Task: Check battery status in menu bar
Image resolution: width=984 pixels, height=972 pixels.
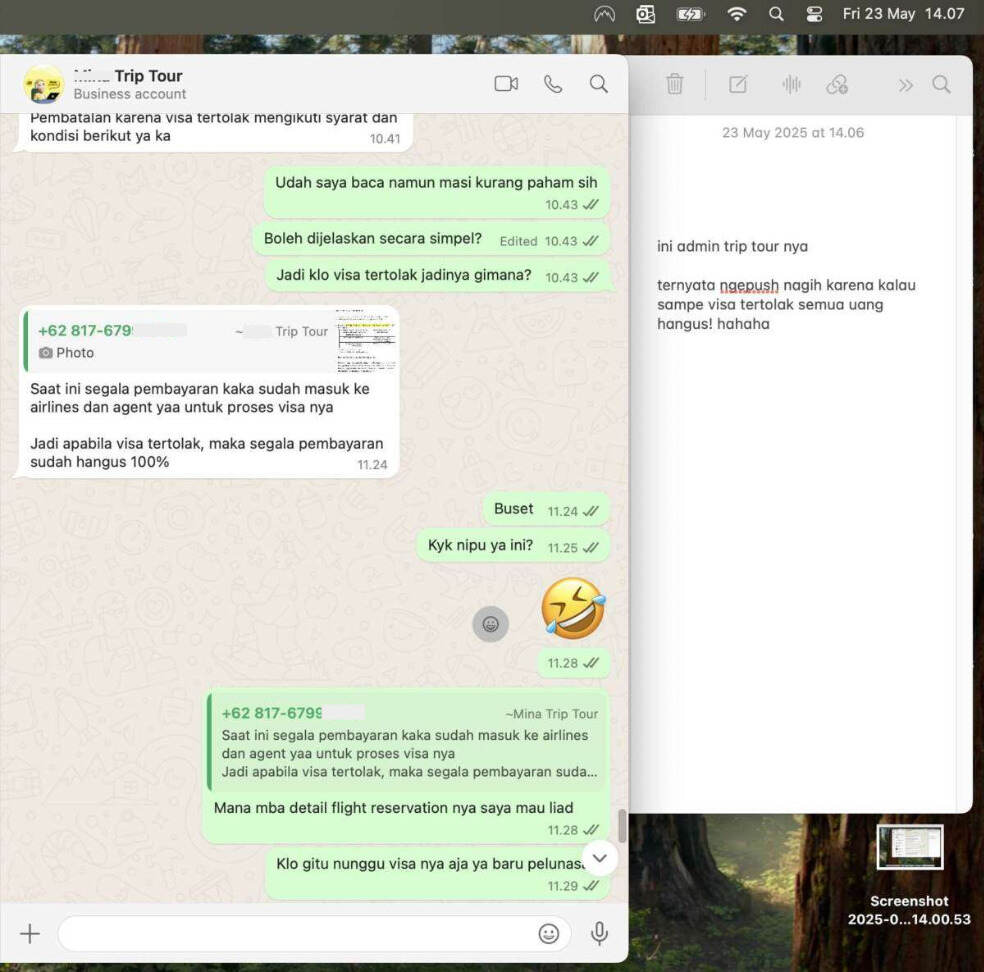Action: point(690,14)
